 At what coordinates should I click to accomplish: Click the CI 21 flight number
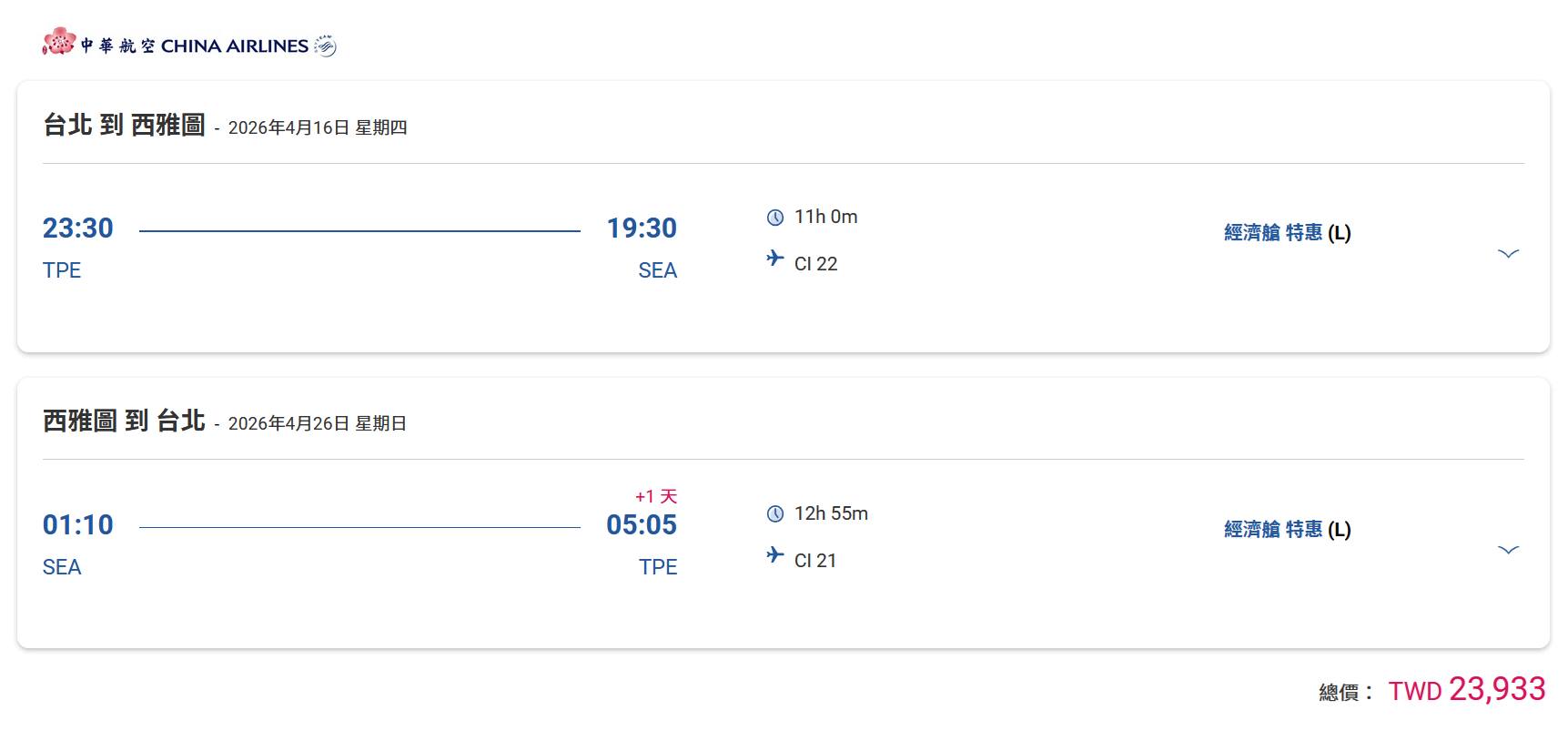coord(815,561)
